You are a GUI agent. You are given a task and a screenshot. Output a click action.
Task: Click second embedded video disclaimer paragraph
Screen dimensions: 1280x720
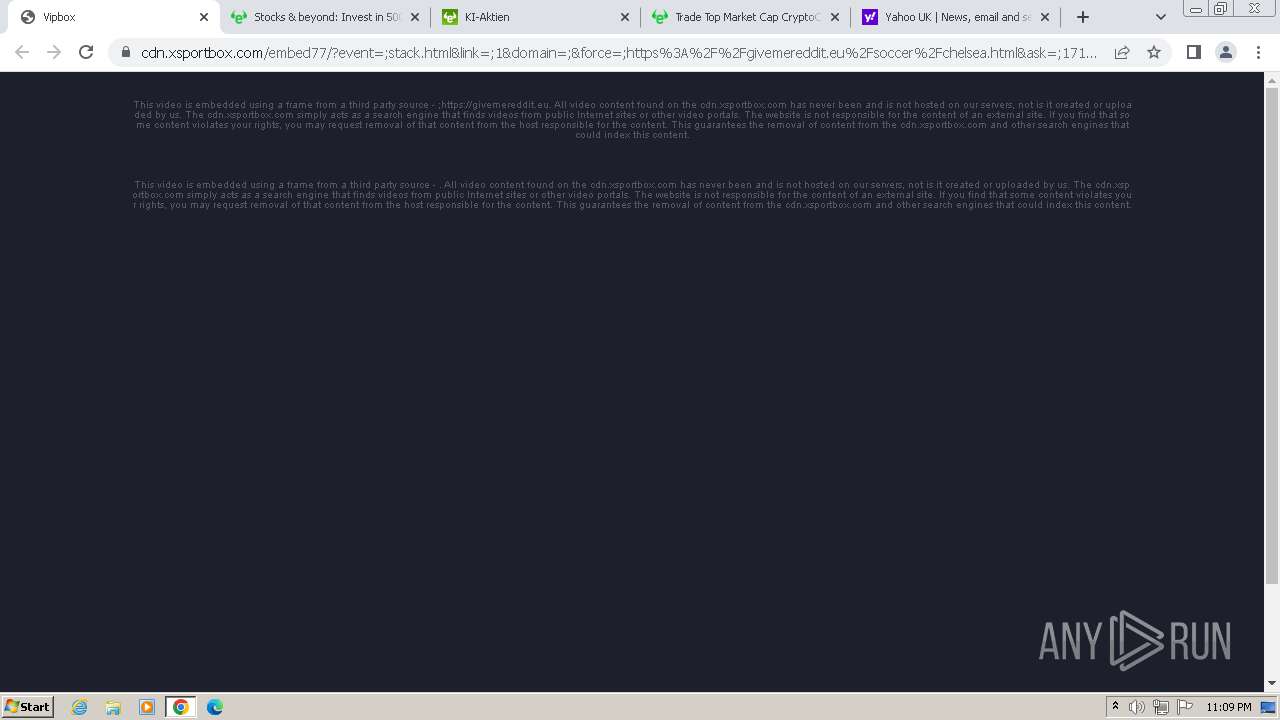[x=633, y=195]
